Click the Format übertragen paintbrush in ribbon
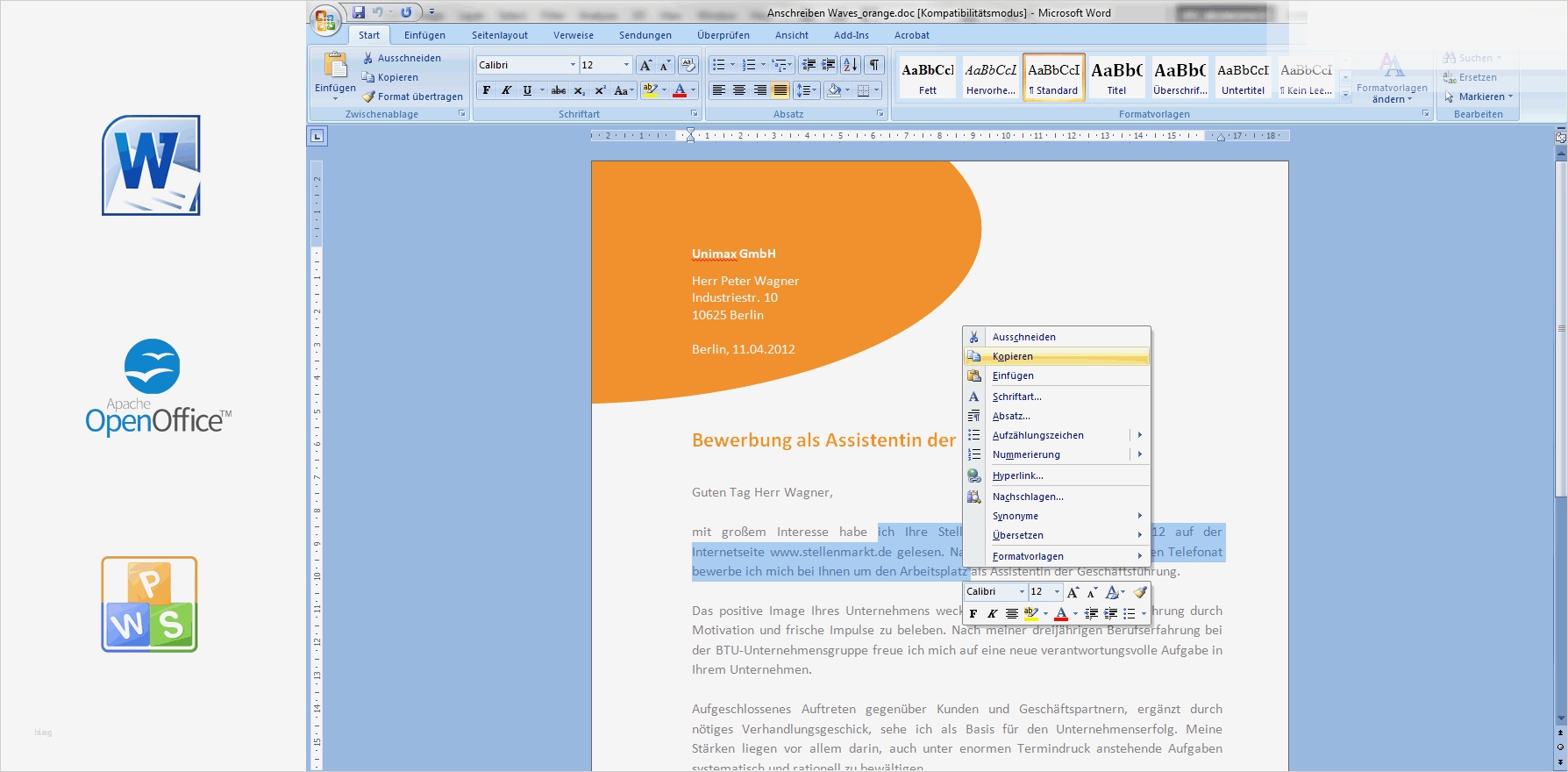 point(412,96)
